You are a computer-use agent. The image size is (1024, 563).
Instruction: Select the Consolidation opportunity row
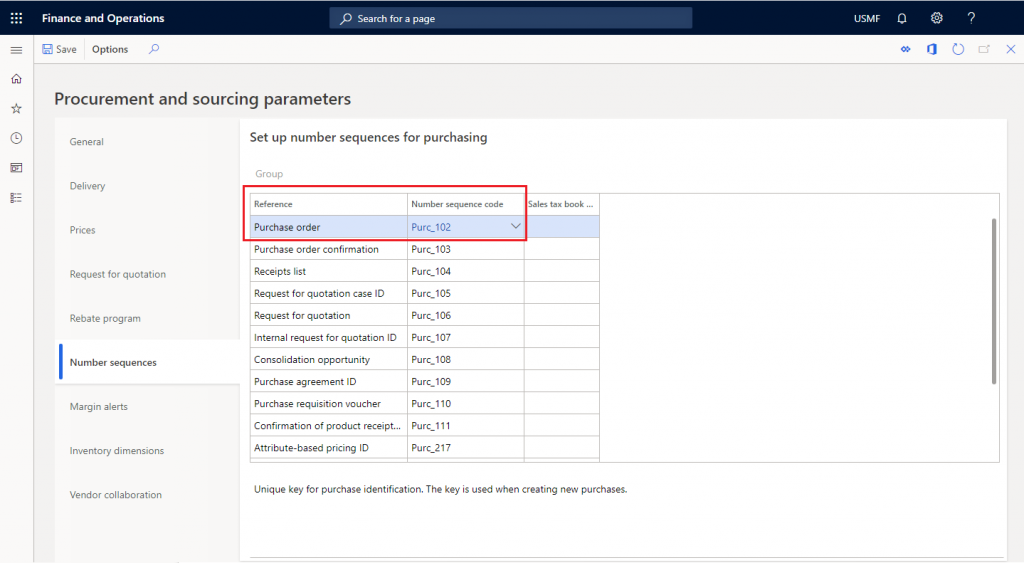click(424, 360)
